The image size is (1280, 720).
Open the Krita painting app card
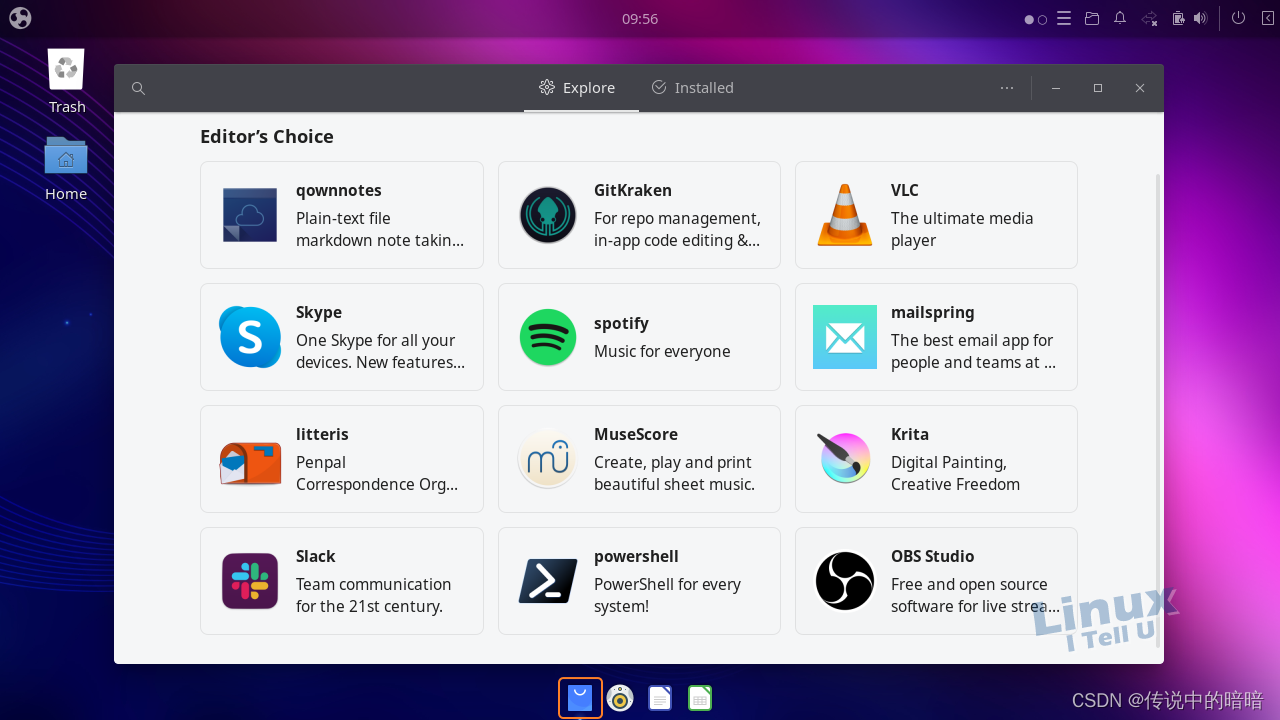pyautogui.click(x=936, y=459)
